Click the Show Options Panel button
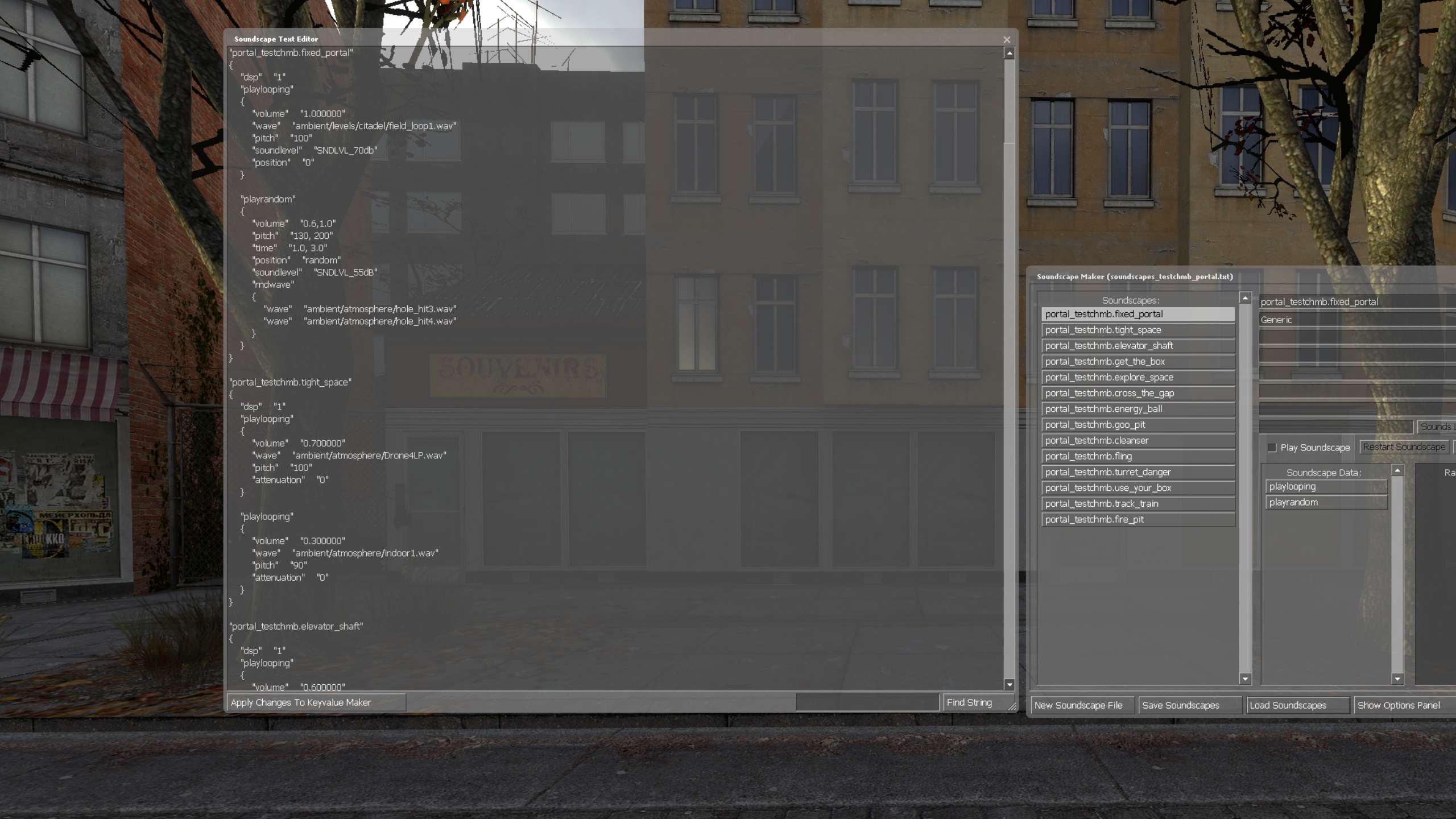Image resolution: width=1456 pixels, height=819 pixels. [x=1405, y=705]
